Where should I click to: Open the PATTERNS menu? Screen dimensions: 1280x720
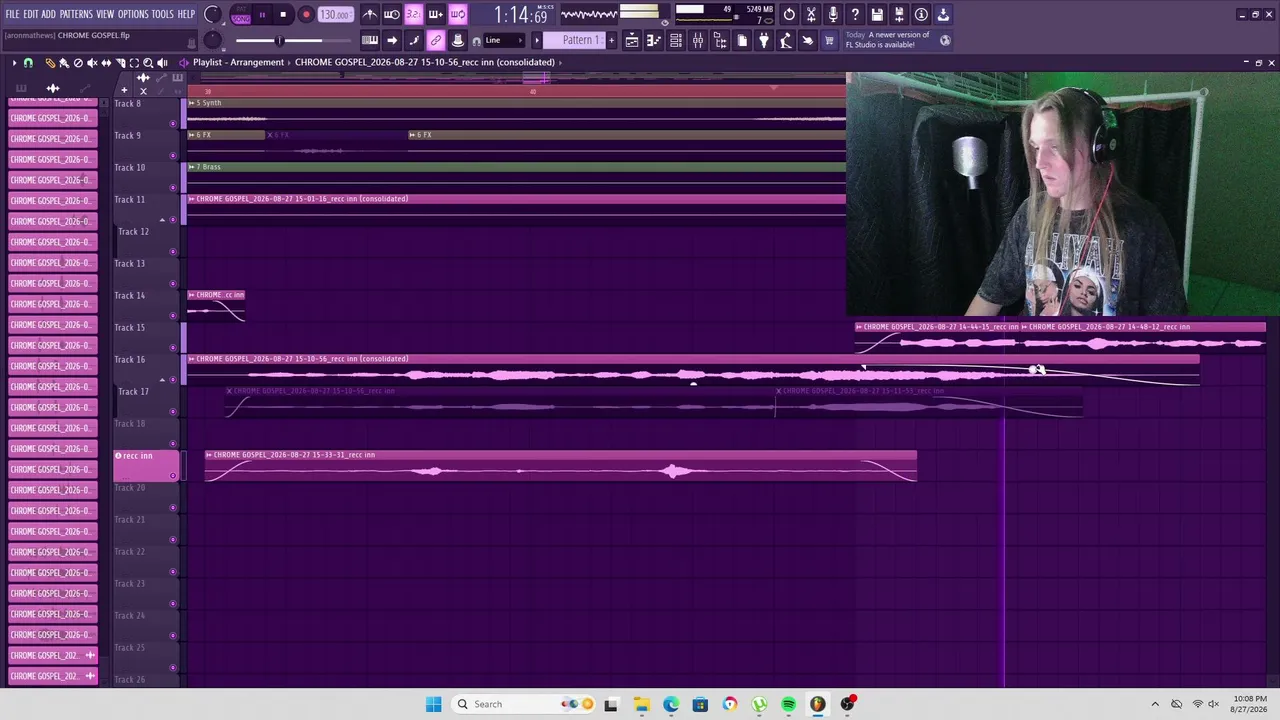(76, 14)
